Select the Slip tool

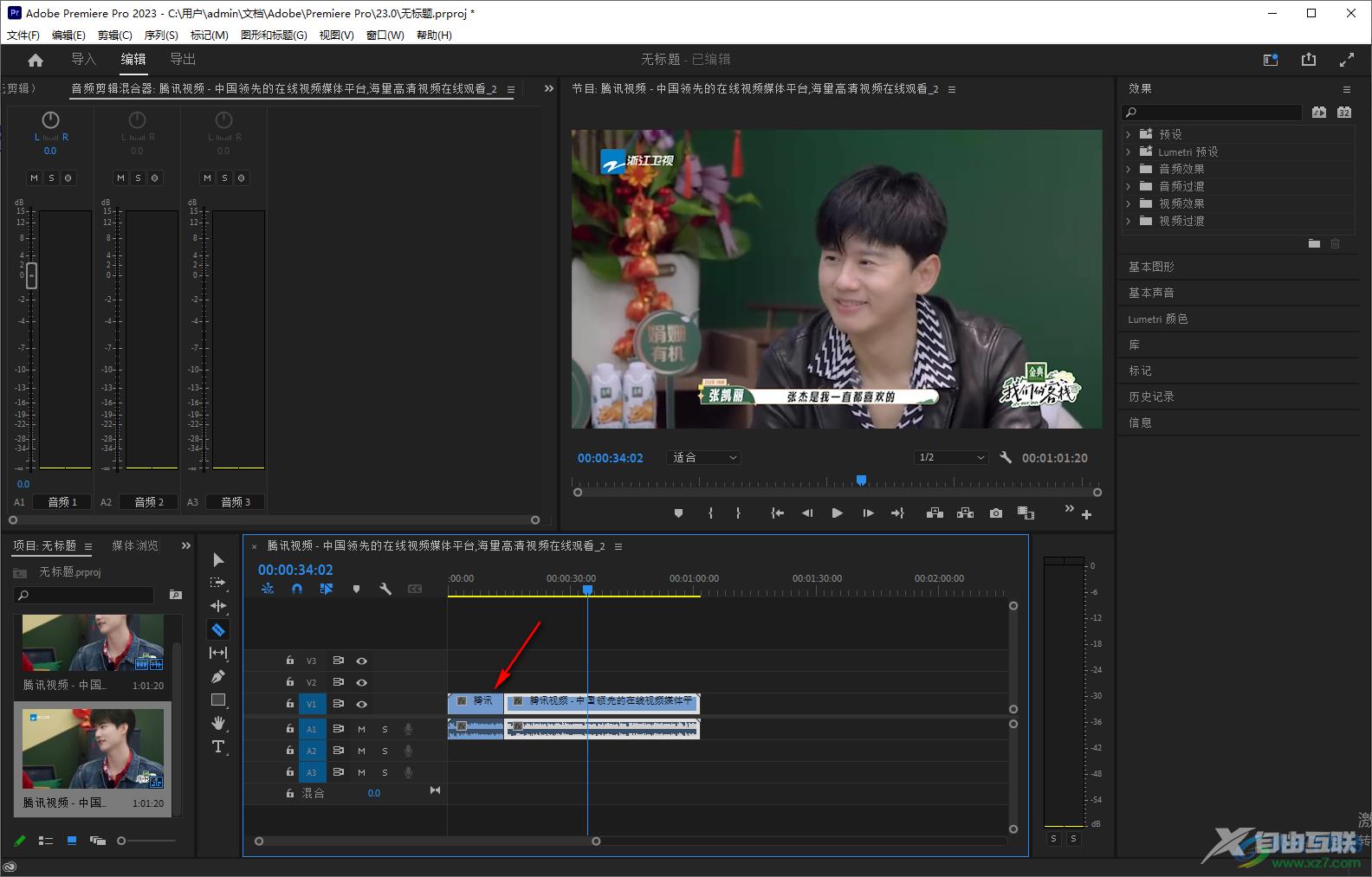coord(218,653)
